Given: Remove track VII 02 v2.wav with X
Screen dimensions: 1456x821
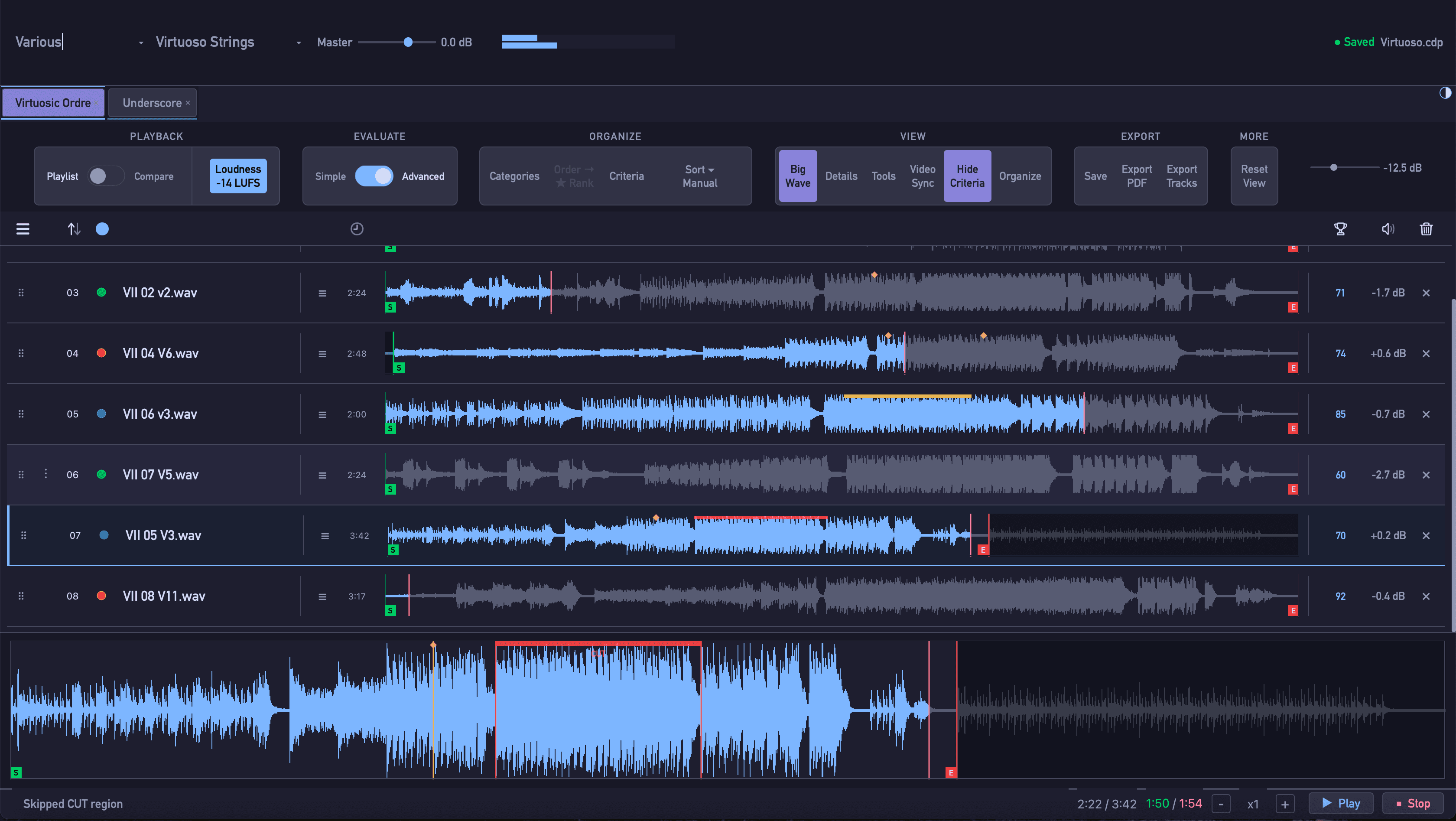Looking at the screenshot, I should (x=1426, y=293).
